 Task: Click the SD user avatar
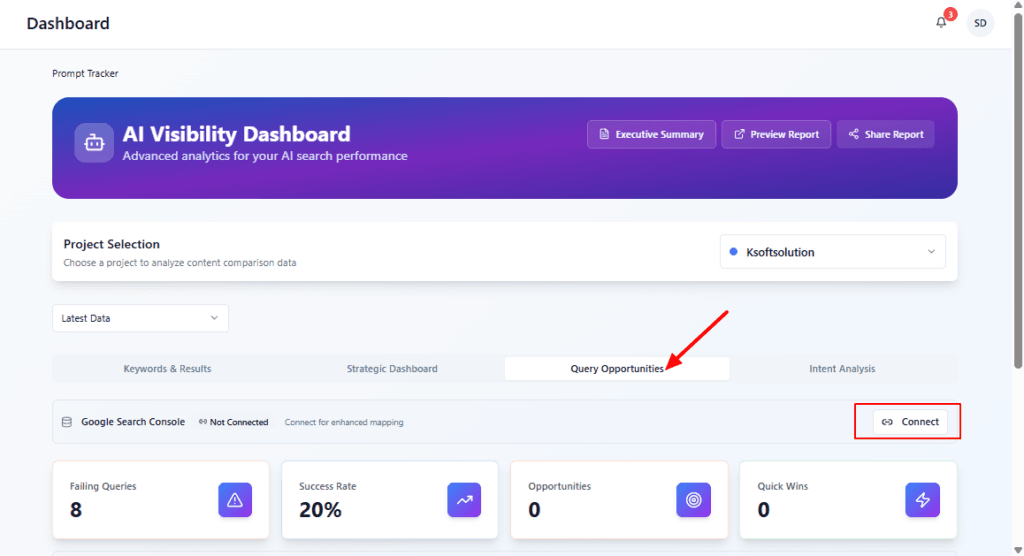coord(980,23)
